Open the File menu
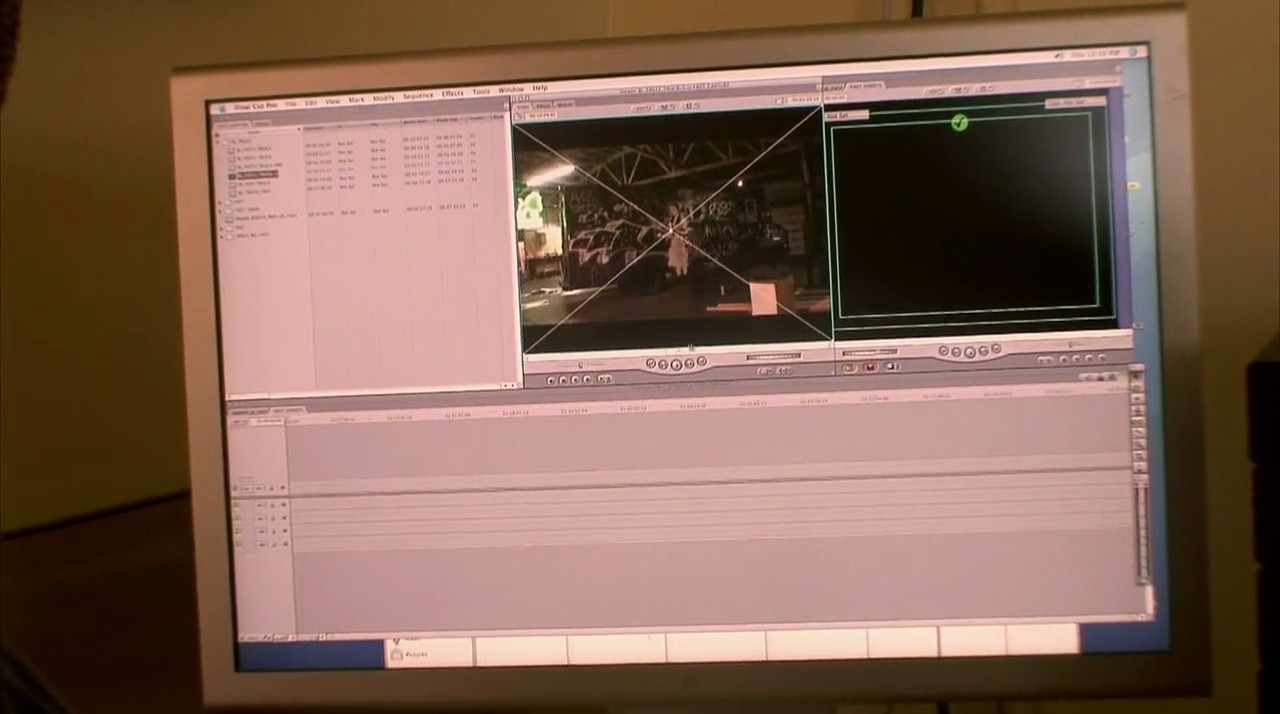Screen dimensions: 1280x714 coord(291,103)
